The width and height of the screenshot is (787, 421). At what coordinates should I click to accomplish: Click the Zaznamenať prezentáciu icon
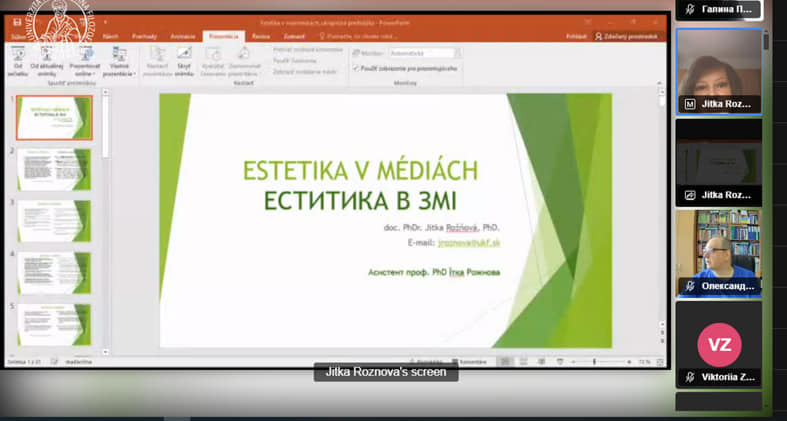[x=243, y=54]
